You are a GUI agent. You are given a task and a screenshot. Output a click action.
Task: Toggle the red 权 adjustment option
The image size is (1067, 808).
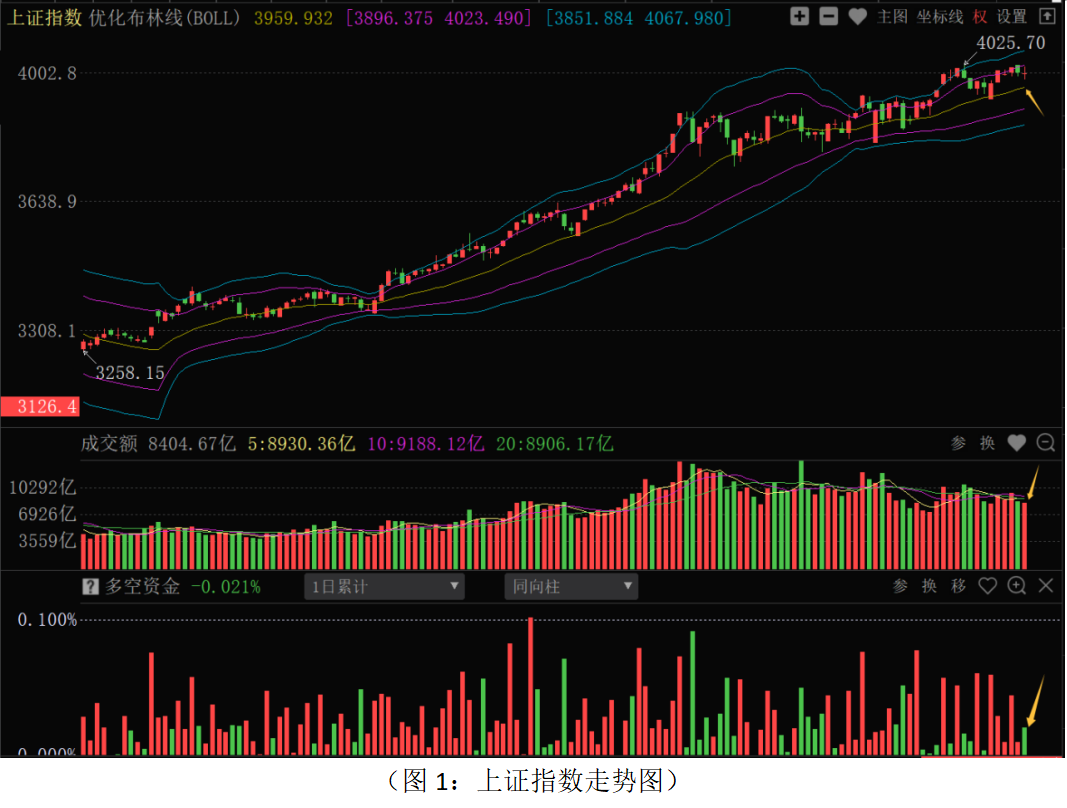pos(980,17)
